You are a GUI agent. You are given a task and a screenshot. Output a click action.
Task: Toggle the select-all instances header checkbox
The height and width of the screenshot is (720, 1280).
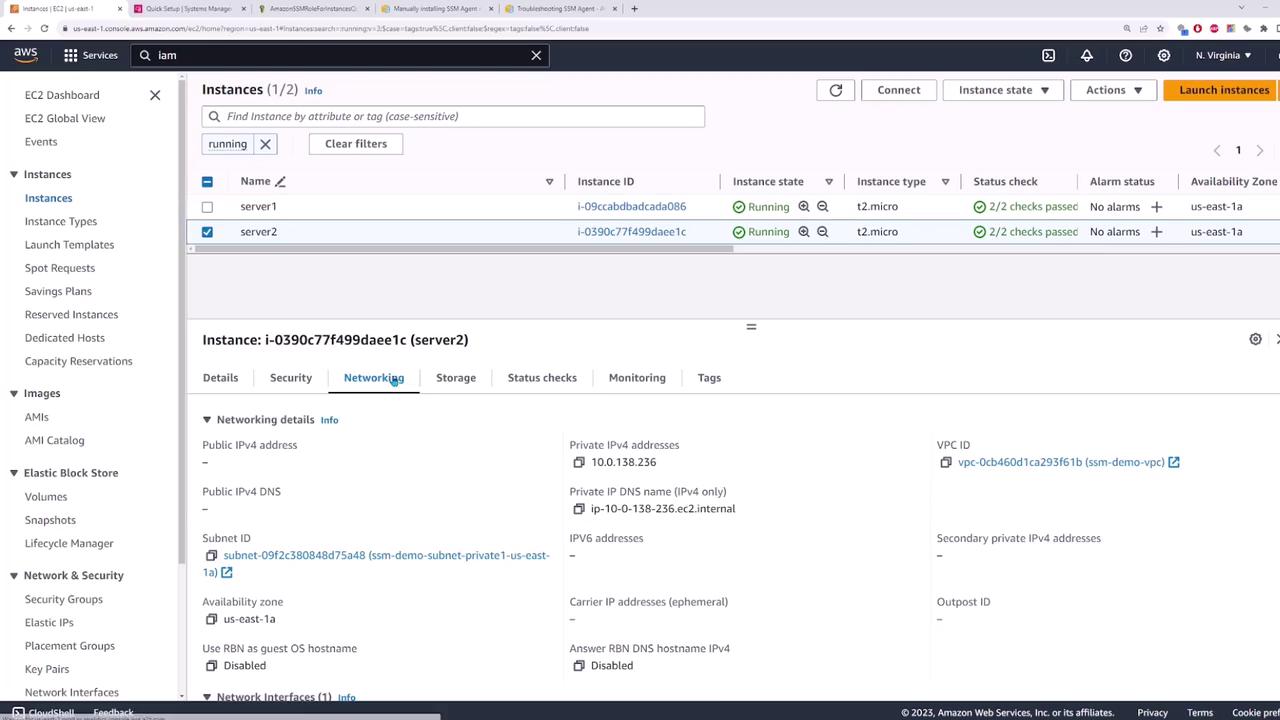point(207,182)
